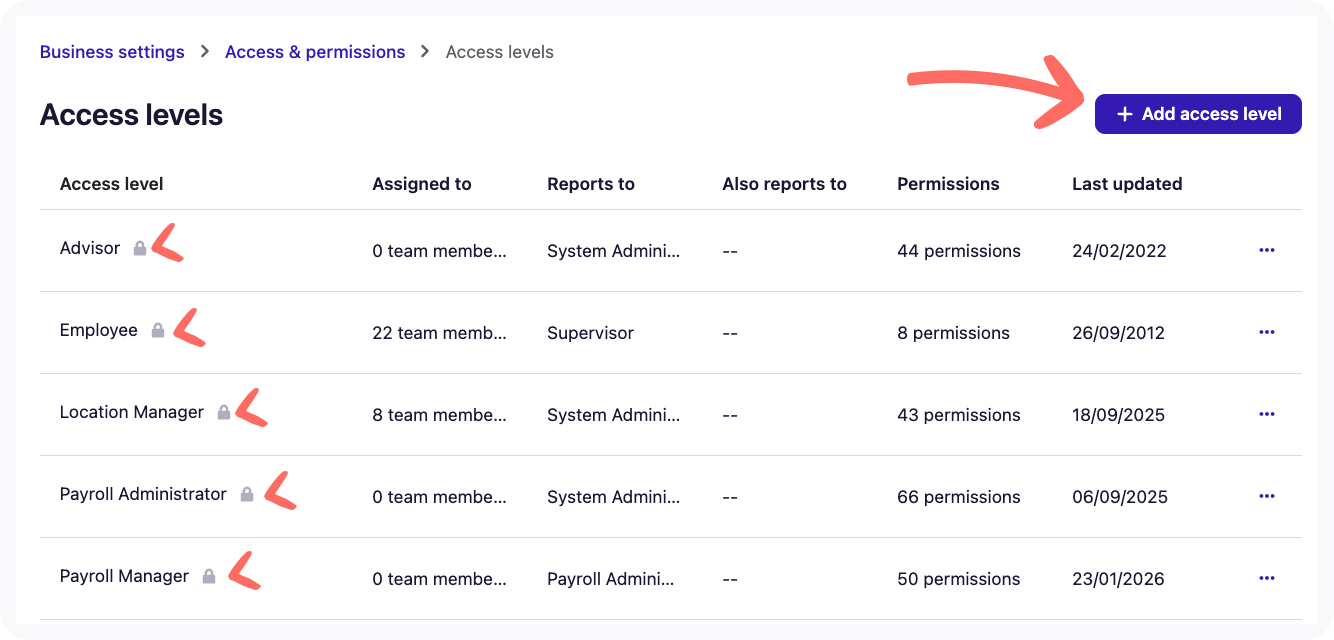The width and height of the screenshot is (1334, 640).
Task: Click the Access level column header
Action: tap(112, 183)
